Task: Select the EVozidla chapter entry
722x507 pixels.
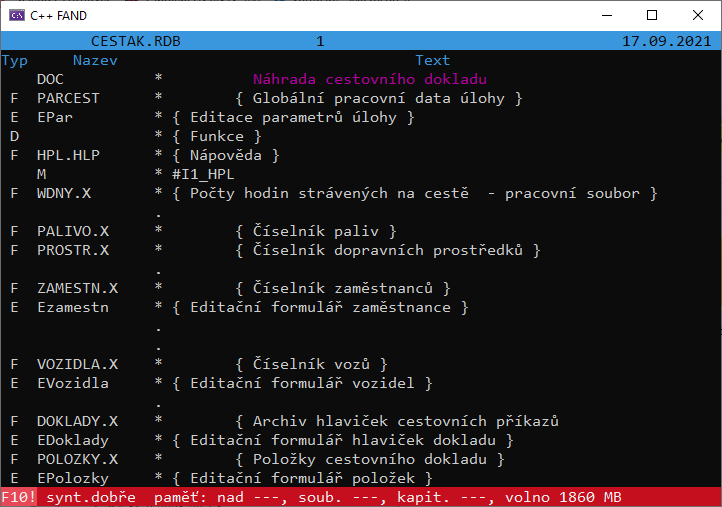Action: (x=74, y=383)
